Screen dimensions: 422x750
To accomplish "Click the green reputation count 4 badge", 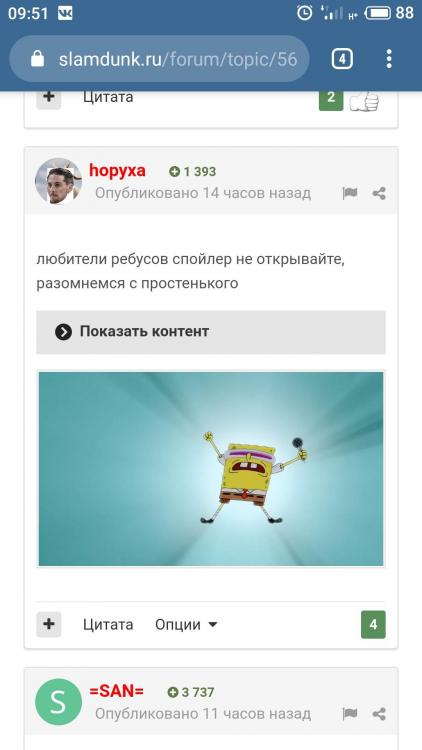I will (373, 624).
